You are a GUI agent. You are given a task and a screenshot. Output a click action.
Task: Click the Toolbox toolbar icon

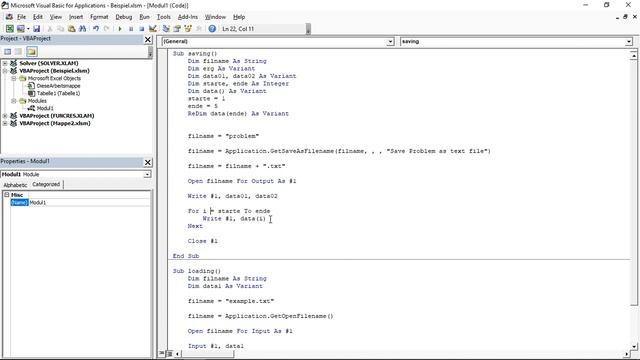(x=199, y=29)
